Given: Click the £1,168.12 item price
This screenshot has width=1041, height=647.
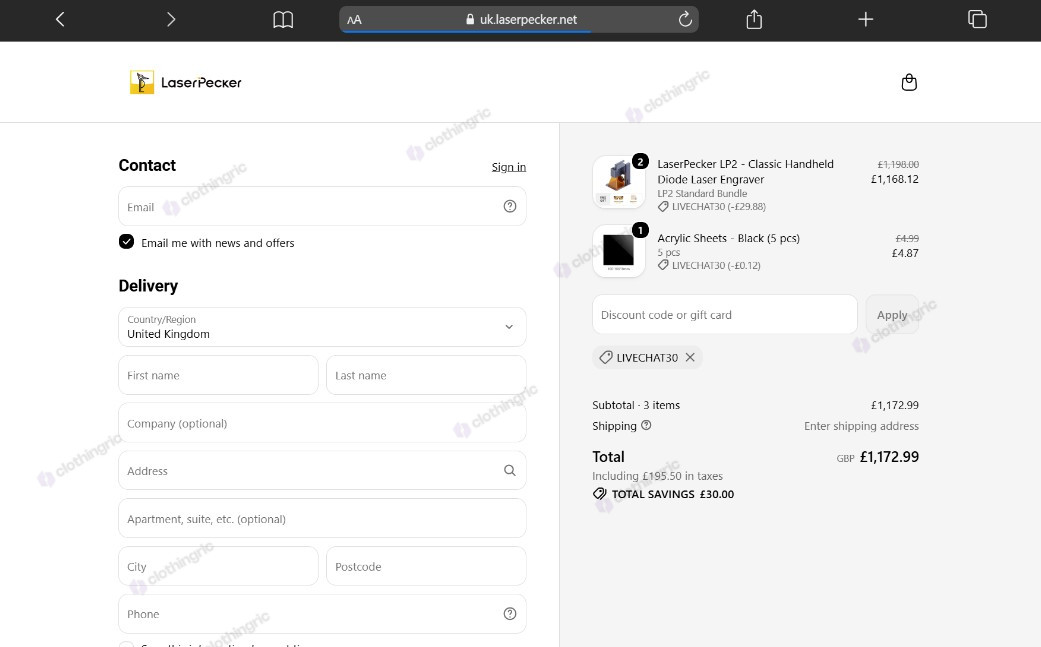Looking at the screenshot, I should point(894,179).
